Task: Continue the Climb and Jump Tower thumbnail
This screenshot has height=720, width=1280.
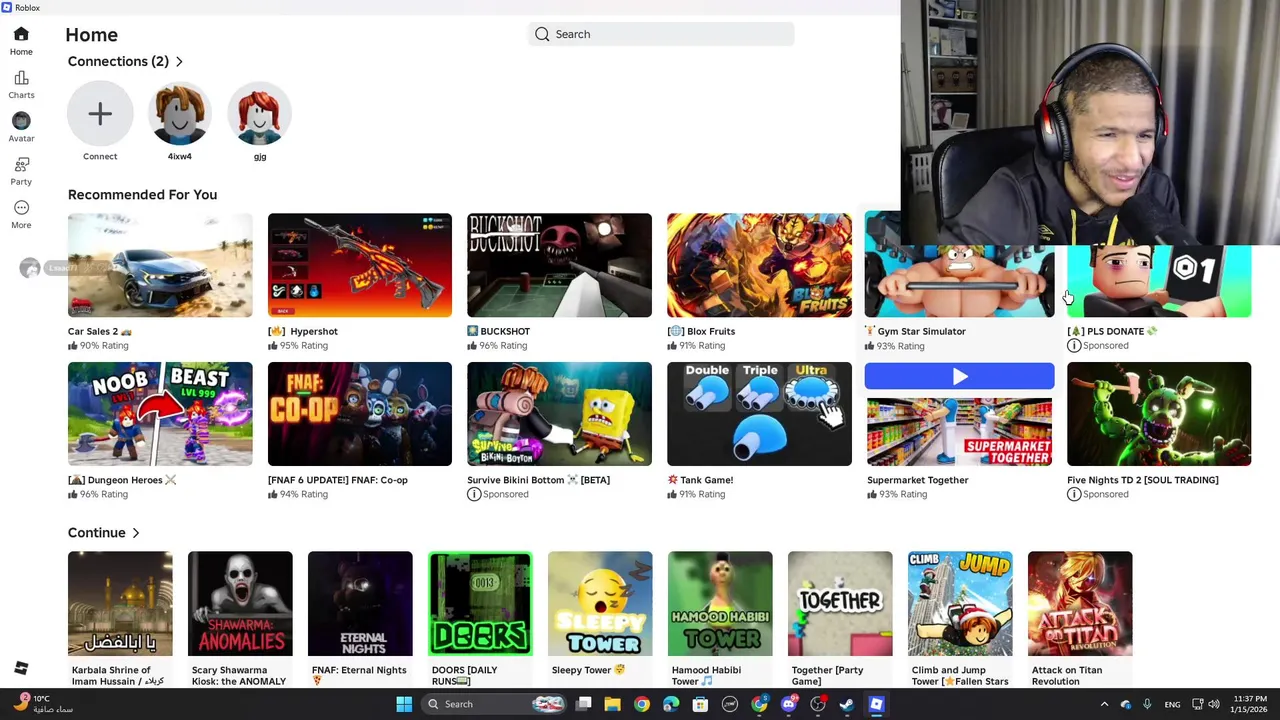Action: tap(960, 604)
